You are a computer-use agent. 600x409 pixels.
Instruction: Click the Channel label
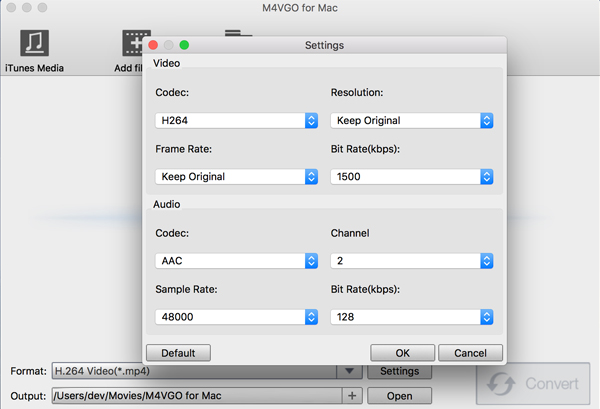(350, 233)
